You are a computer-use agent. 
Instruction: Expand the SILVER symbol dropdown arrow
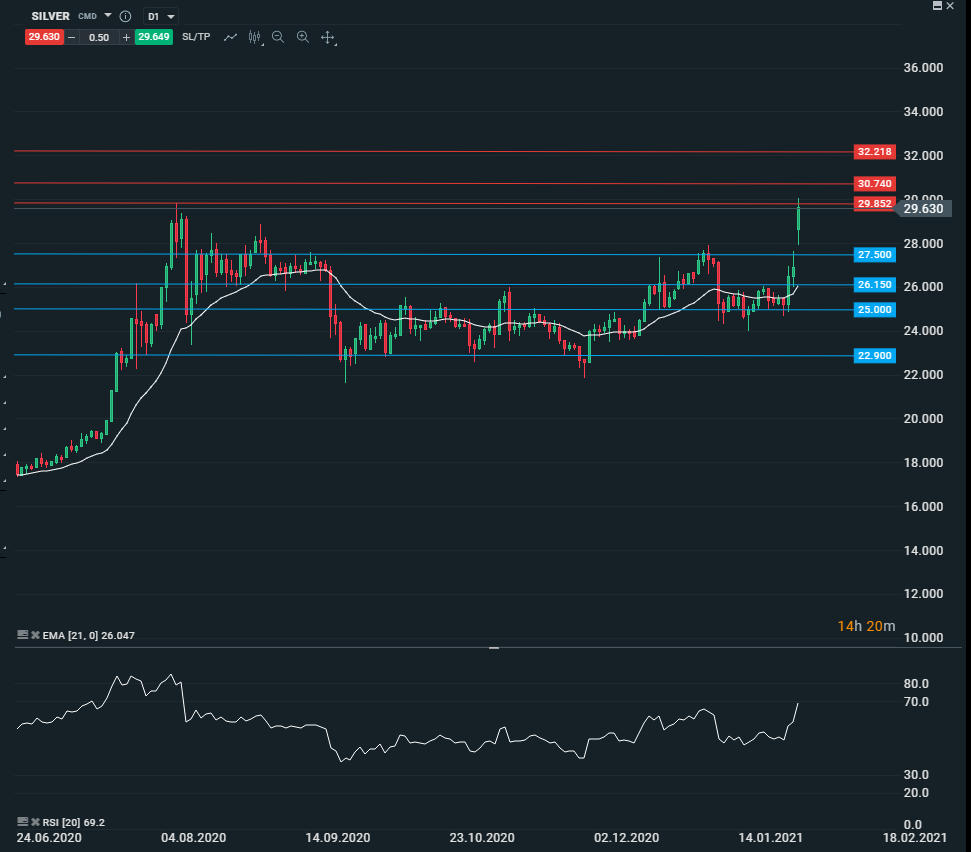point(108,16)
